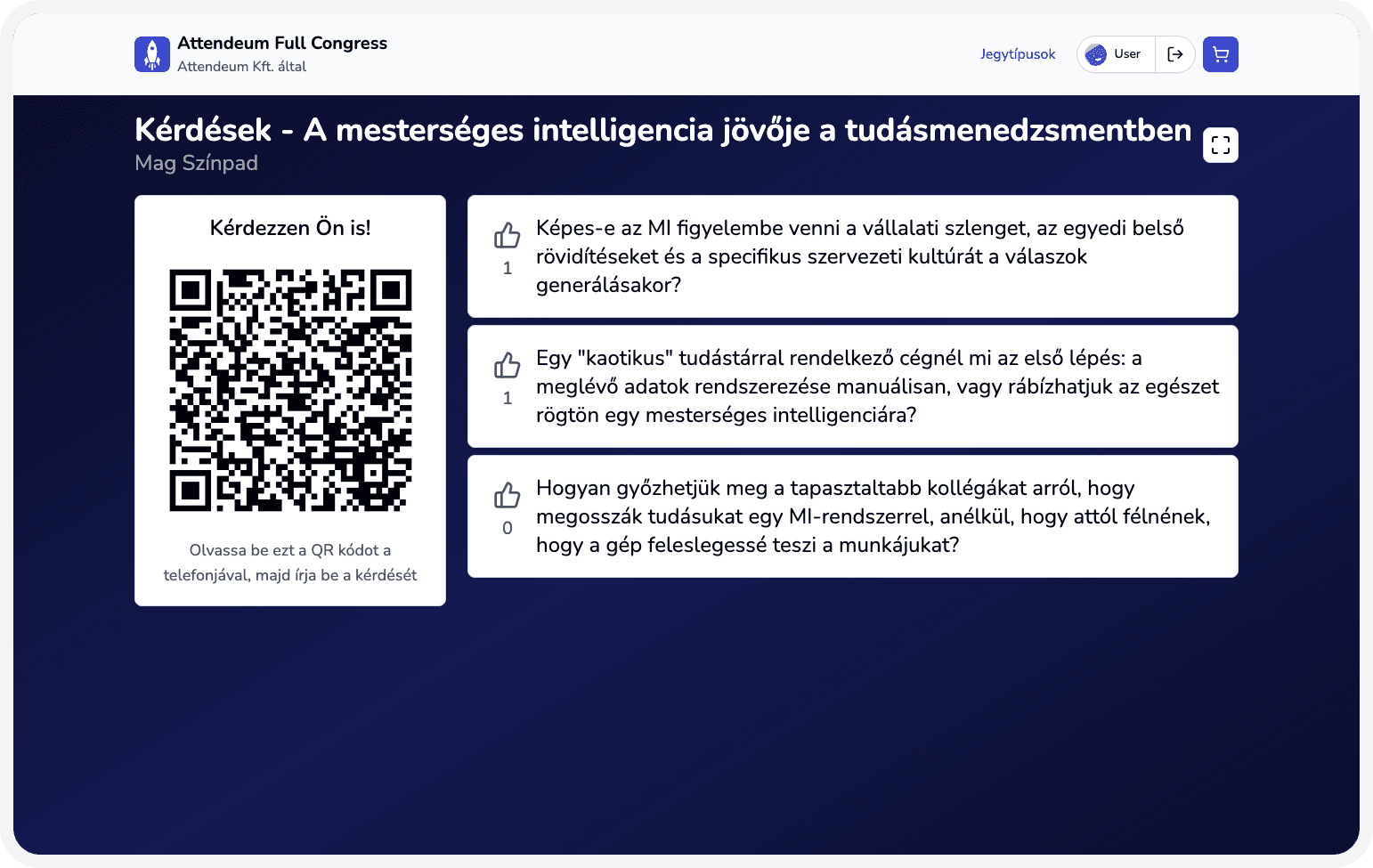Open the User profile button
1373x868 pixels.
pos(1116,54)
